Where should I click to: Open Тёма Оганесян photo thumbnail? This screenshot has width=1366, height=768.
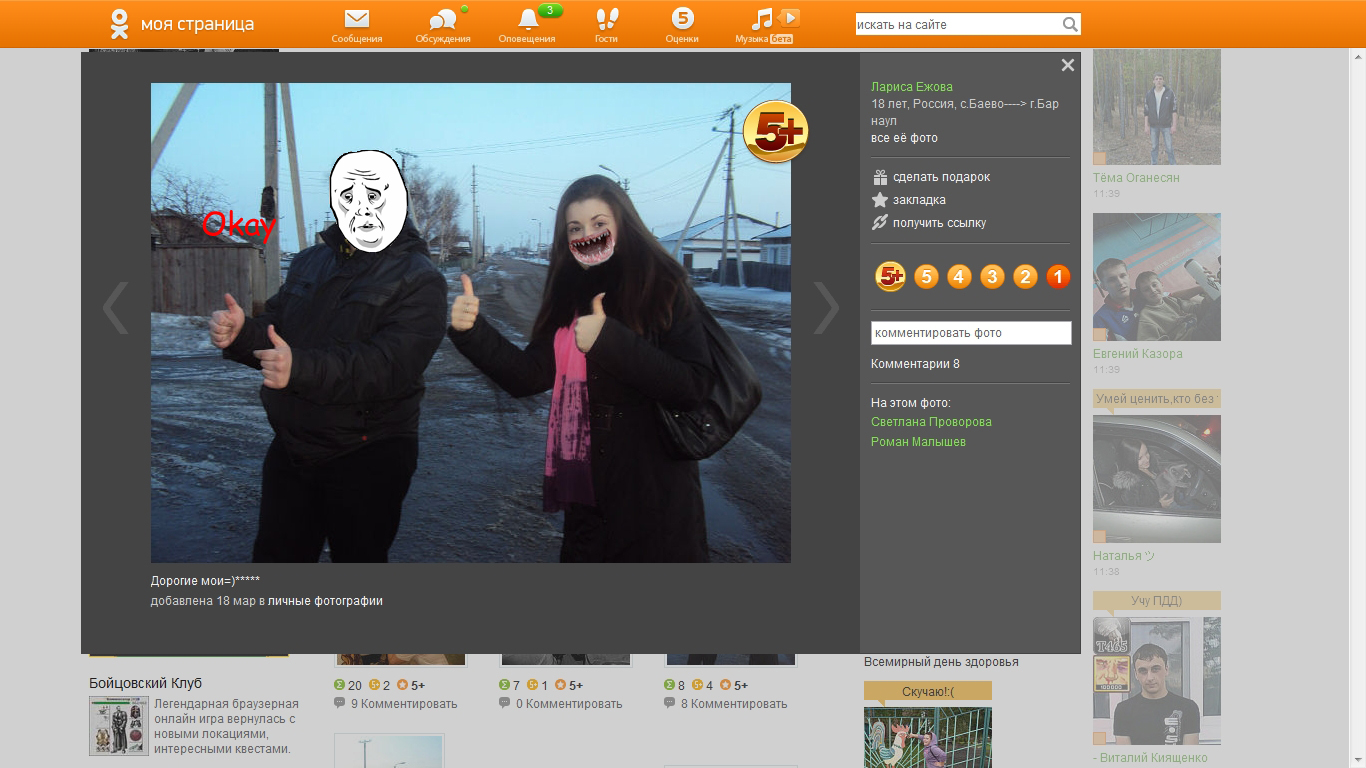click(1157, 107)
